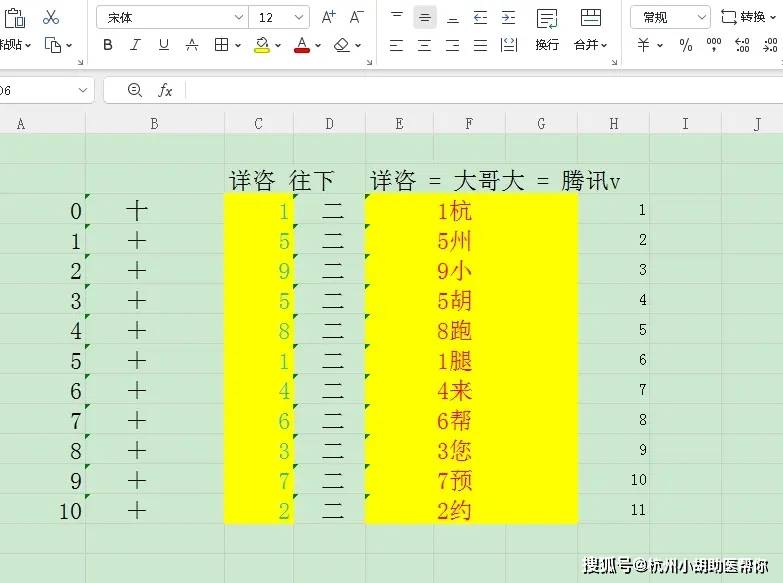The height and width of the screenshot is (583, 783).
Task: Open font settings dialog launcher
Action: [369, 62]
